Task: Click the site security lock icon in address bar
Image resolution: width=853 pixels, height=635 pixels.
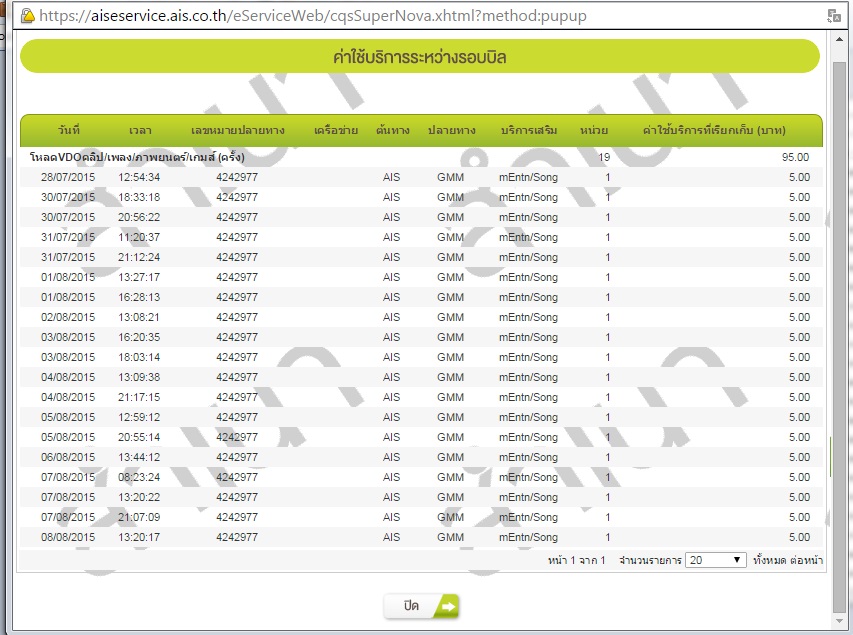Action: pyautogui.click(x=27, y=16)
